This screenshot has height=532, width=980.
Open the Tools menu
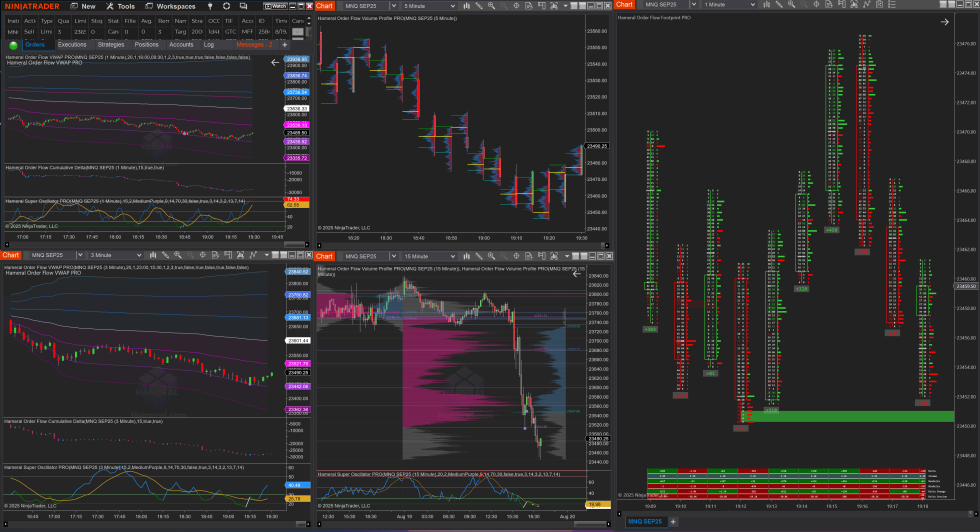pos(121,6)
